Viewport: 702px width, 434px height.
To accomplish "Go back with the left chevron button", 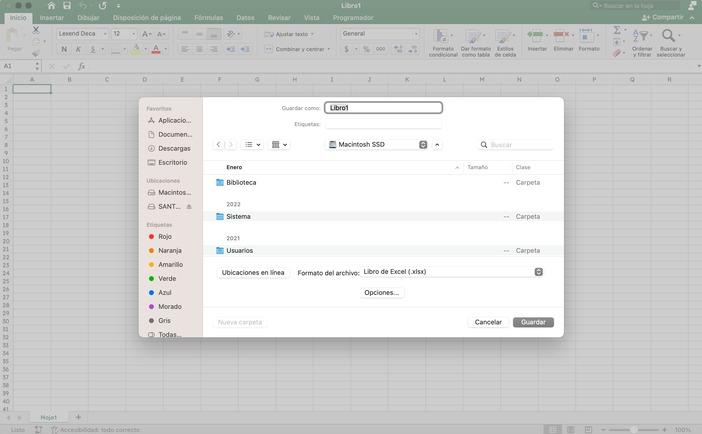I will (218, 144).
